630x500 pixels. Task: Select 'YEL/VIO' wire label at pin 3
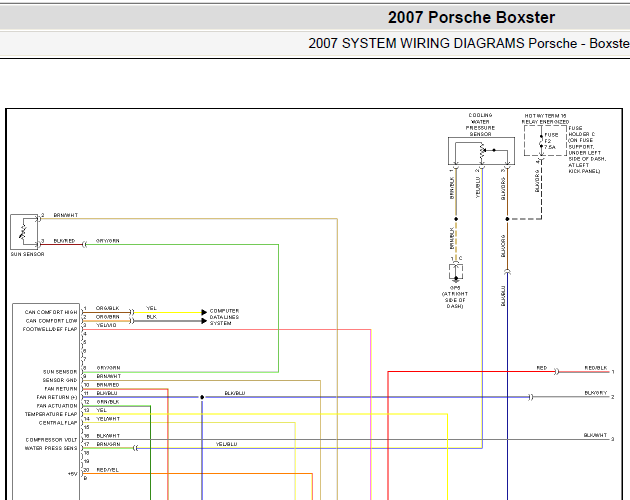[x=106, y=325]
